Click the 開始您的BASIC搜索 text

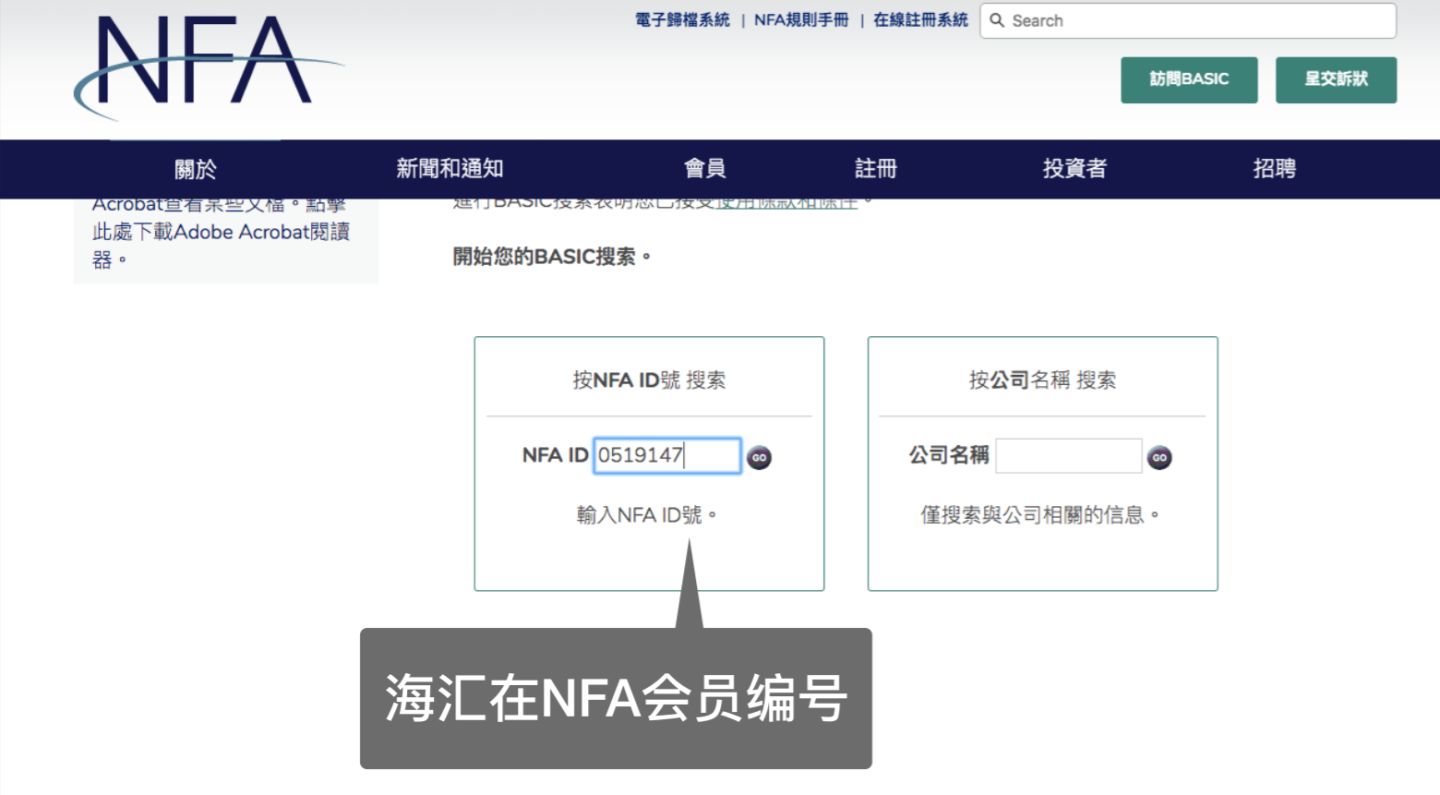coord(553,257)
